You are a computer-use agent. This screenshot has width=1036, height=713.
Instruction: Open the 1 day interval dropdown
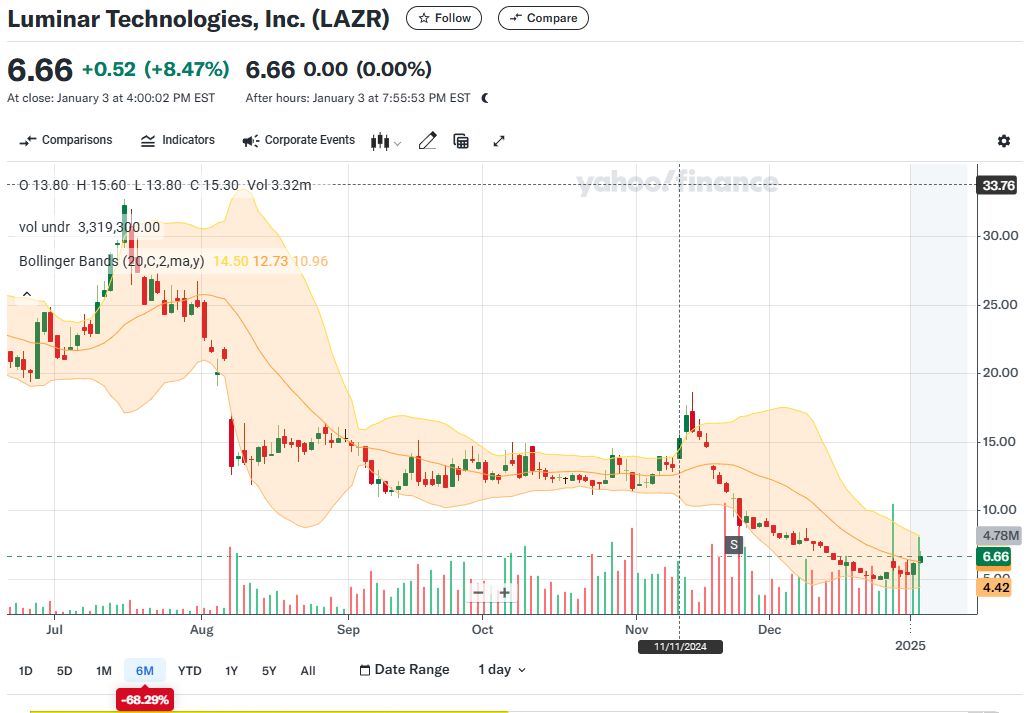pos(502,670)
